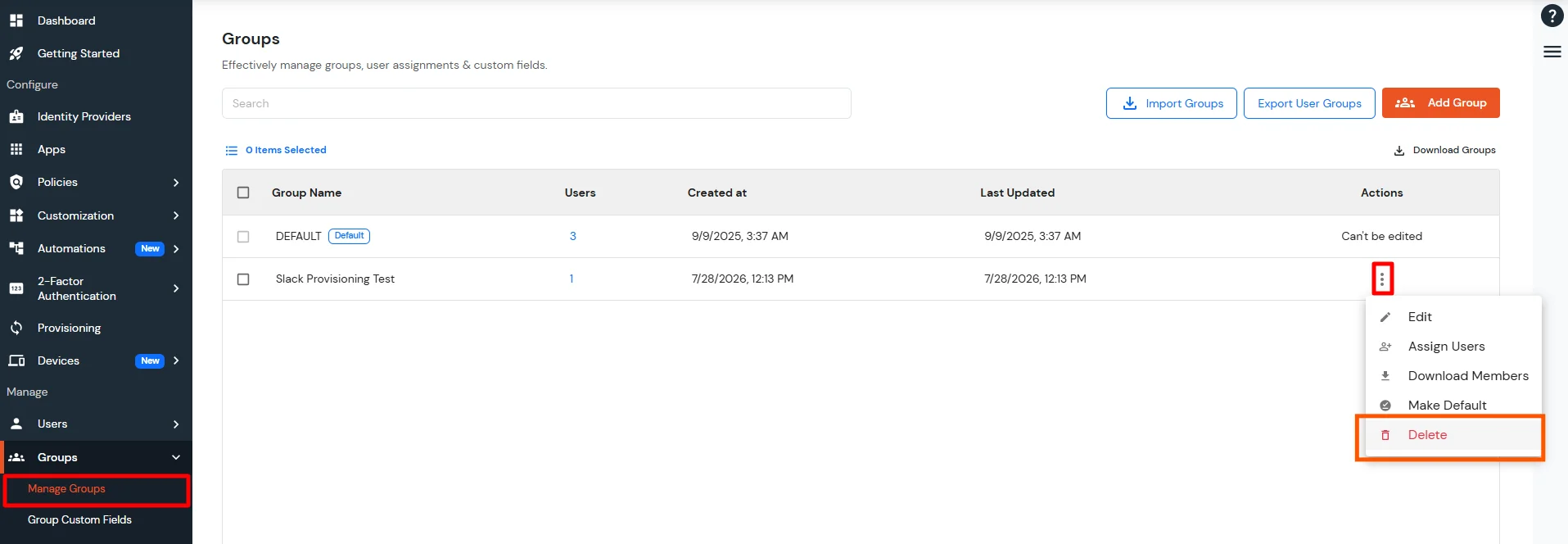The image size is (1568, 544).
Task: Click the Customization icon
Action: pos(16,215)
